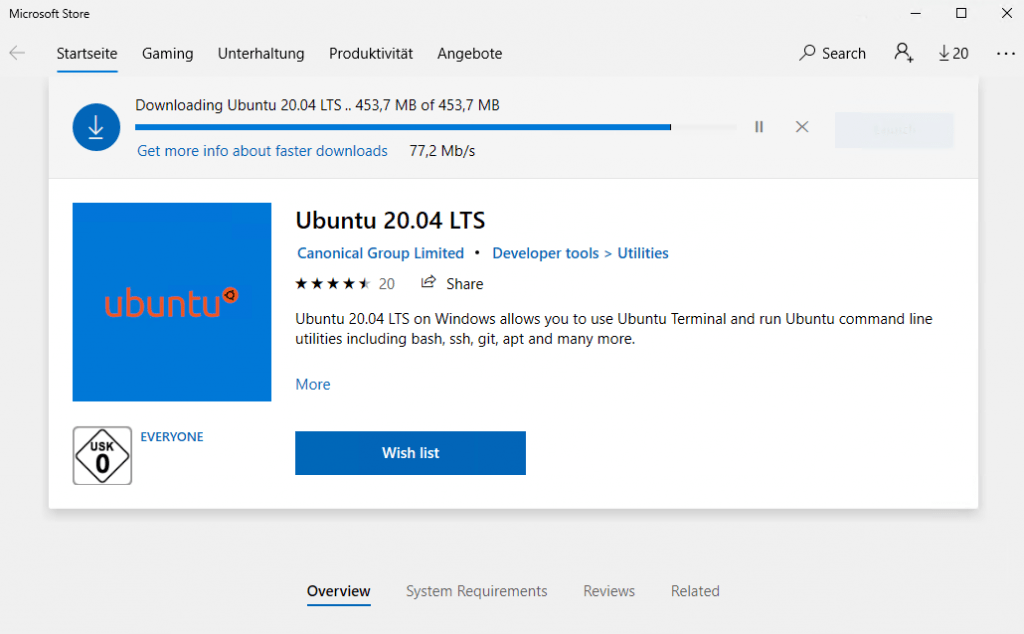Show the System Requirements tab
This screenshot has width=1024, height=634.
(477, 591)
